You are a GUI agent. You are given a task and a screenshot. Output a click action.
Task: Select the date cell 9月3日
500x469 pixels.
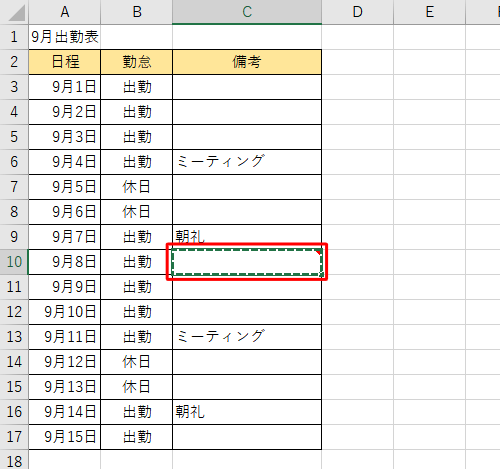click(x=65, y=137)
